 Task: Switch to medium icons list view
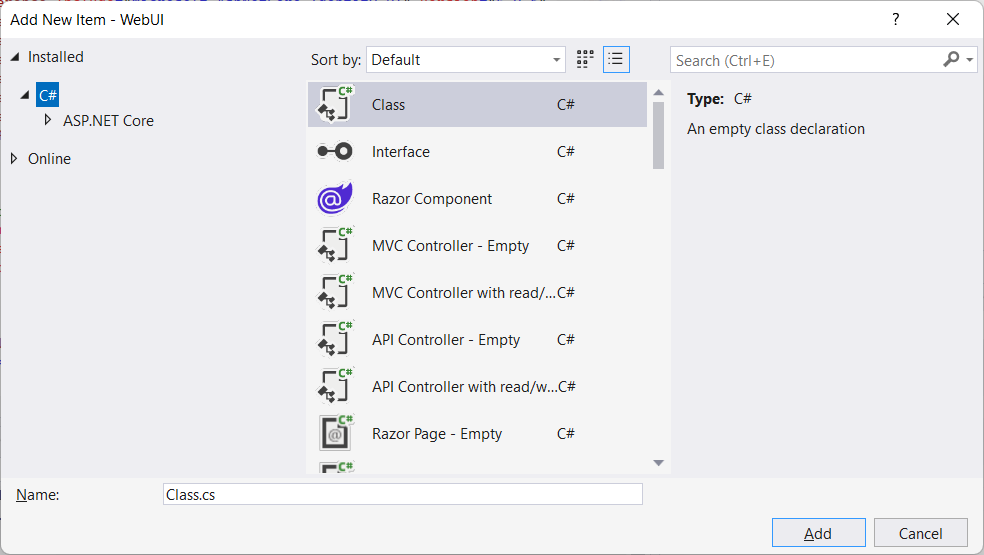(x=616, y=59)
